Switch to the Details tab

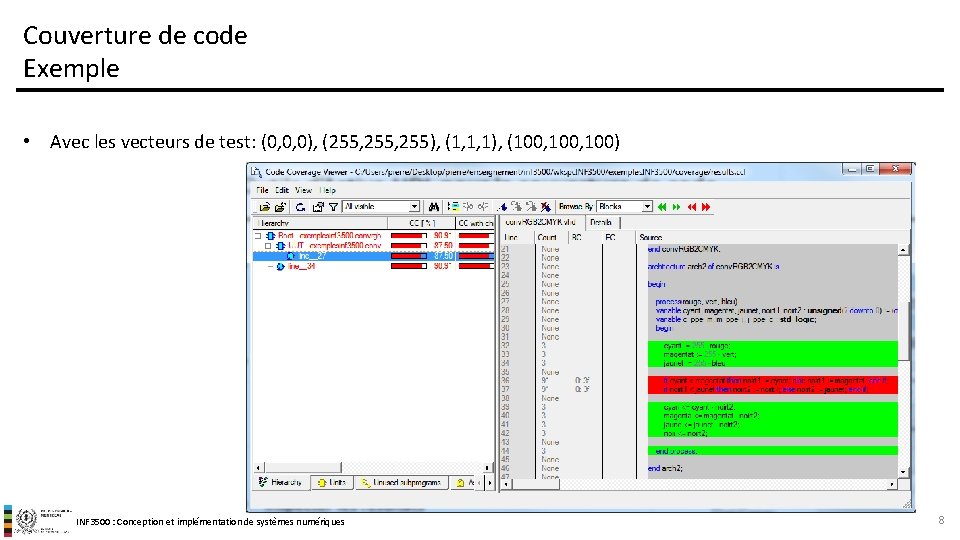pyautogui.click(x=601, y=222)
